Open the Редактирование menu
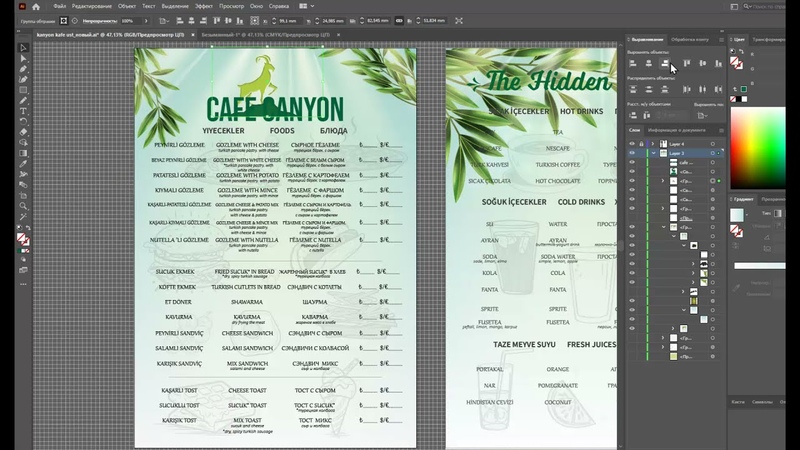800x450 pixels. pos(91,6)
